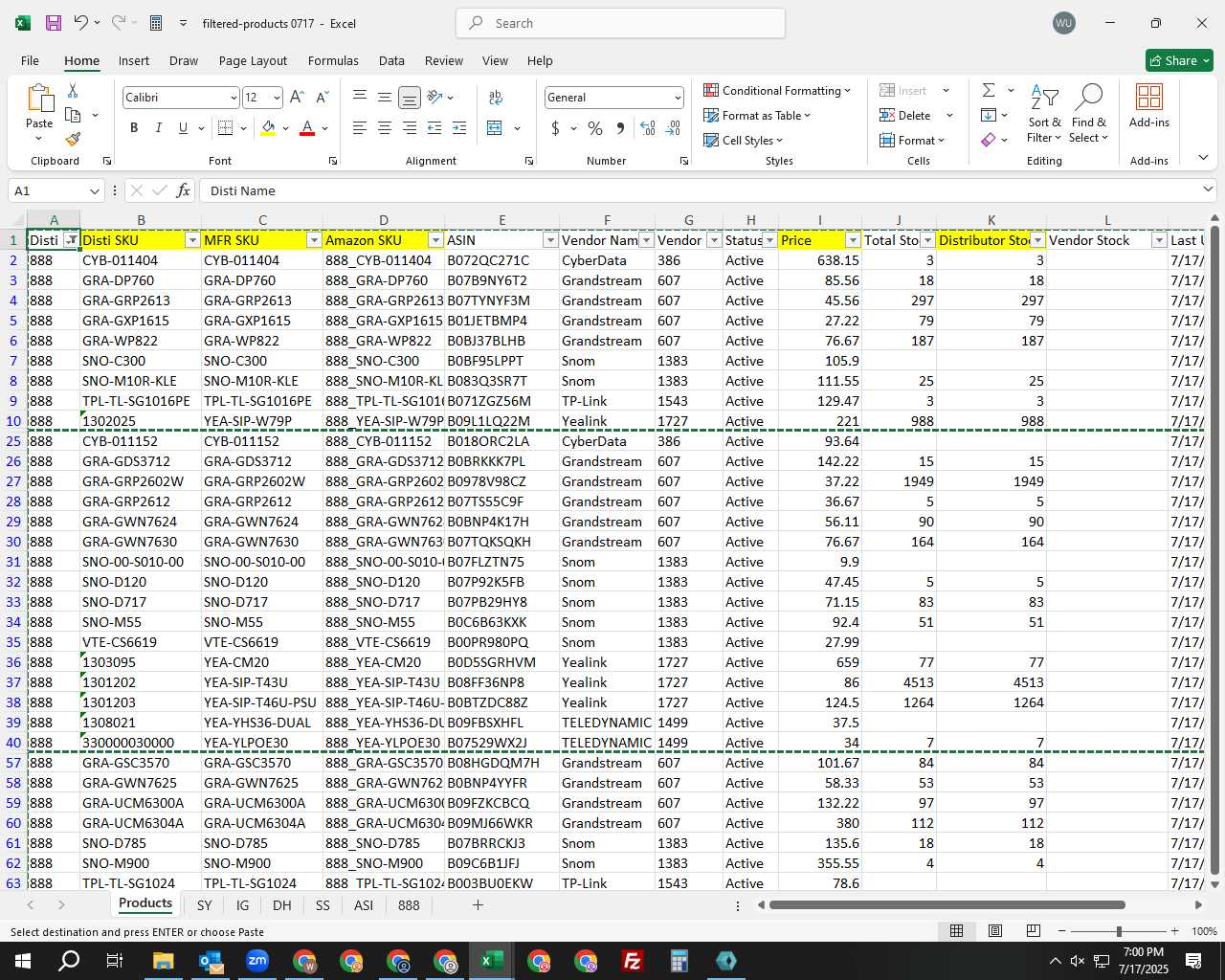Click the font color red swatch
The image size is (1225, 980).
307,128
